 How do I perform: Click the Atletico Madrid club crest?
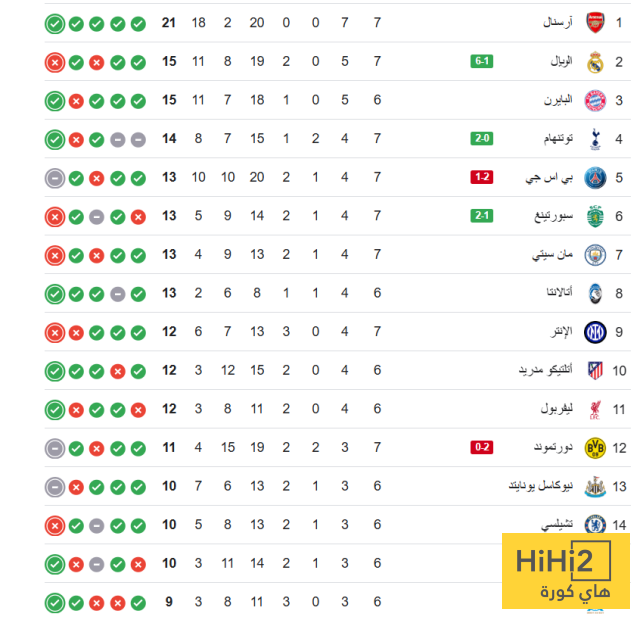coord(595,370)
